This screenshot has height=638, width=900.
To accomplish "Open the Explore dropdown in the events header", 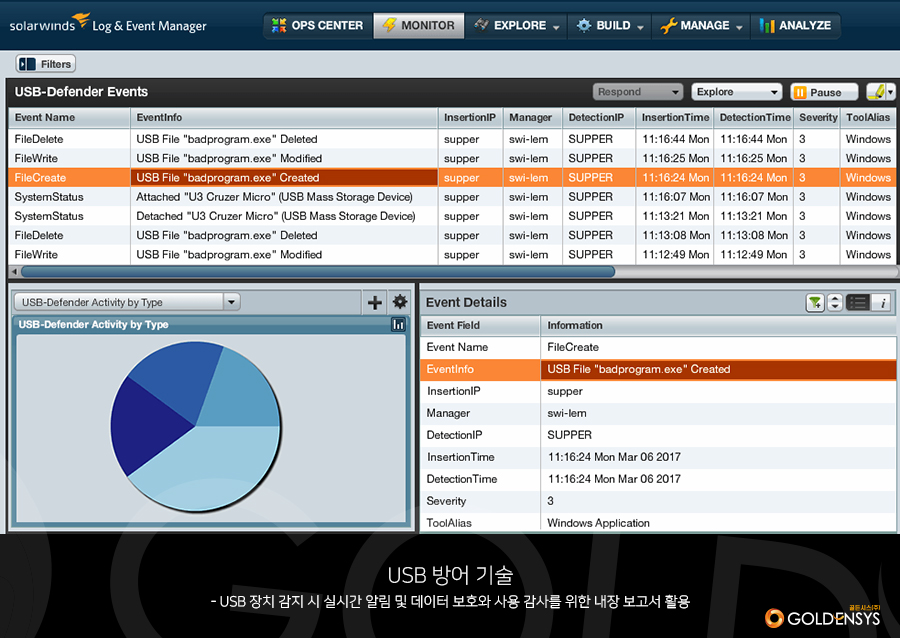I will 737,92.
